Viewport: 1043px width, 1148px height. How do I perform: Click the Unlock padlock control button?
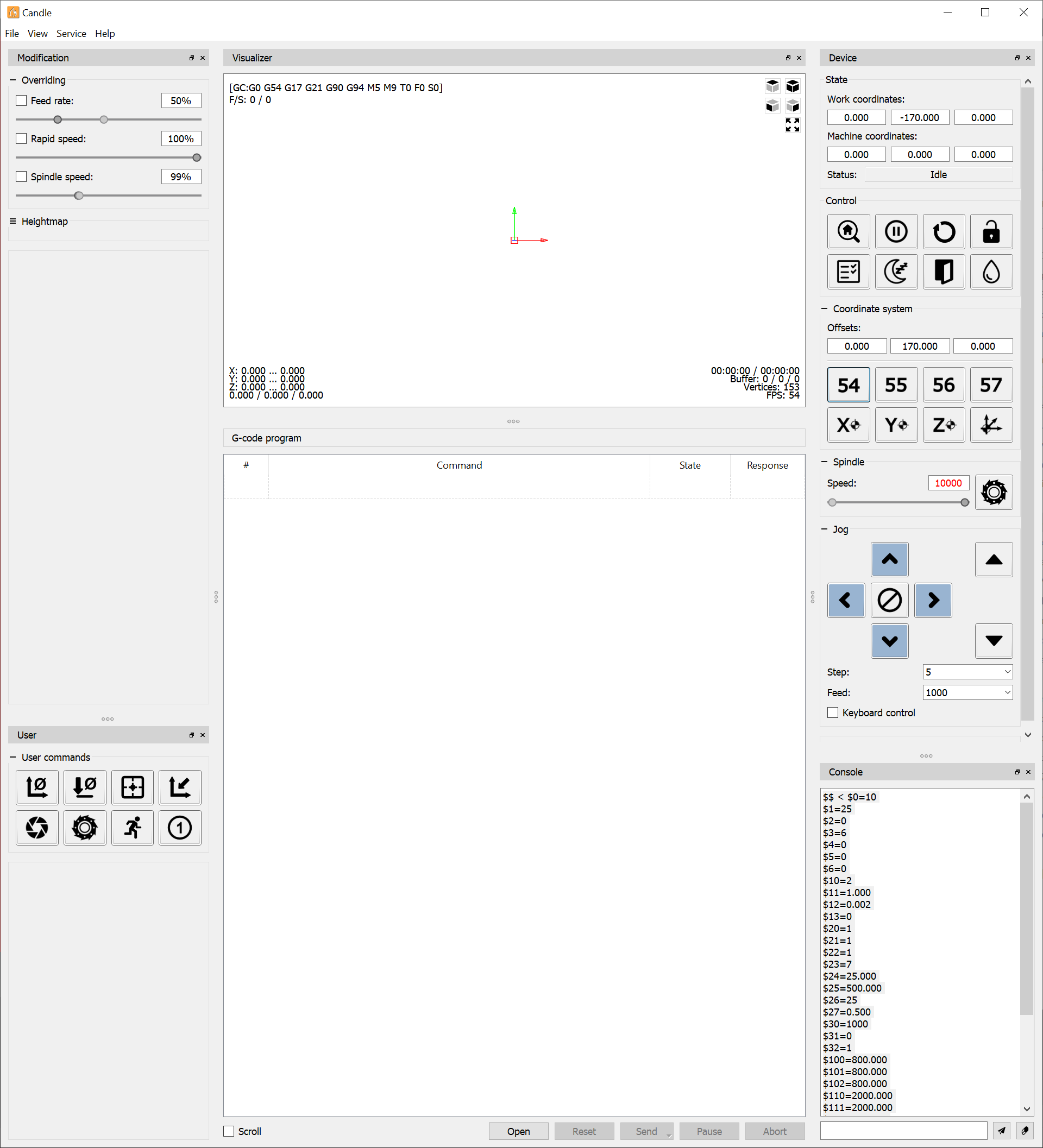click(x=991, y=231)
